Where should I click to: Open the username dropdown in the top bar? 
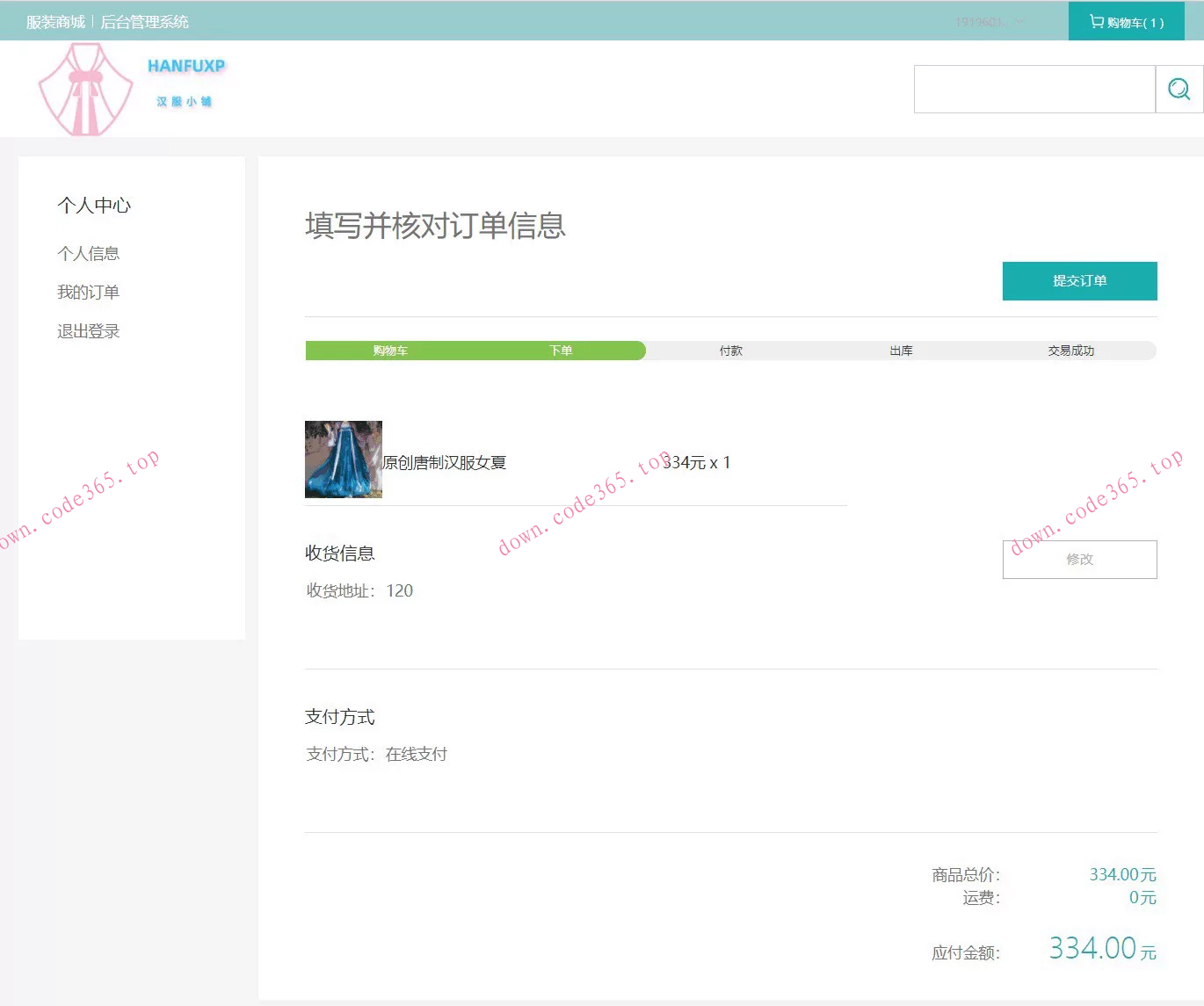983,21
